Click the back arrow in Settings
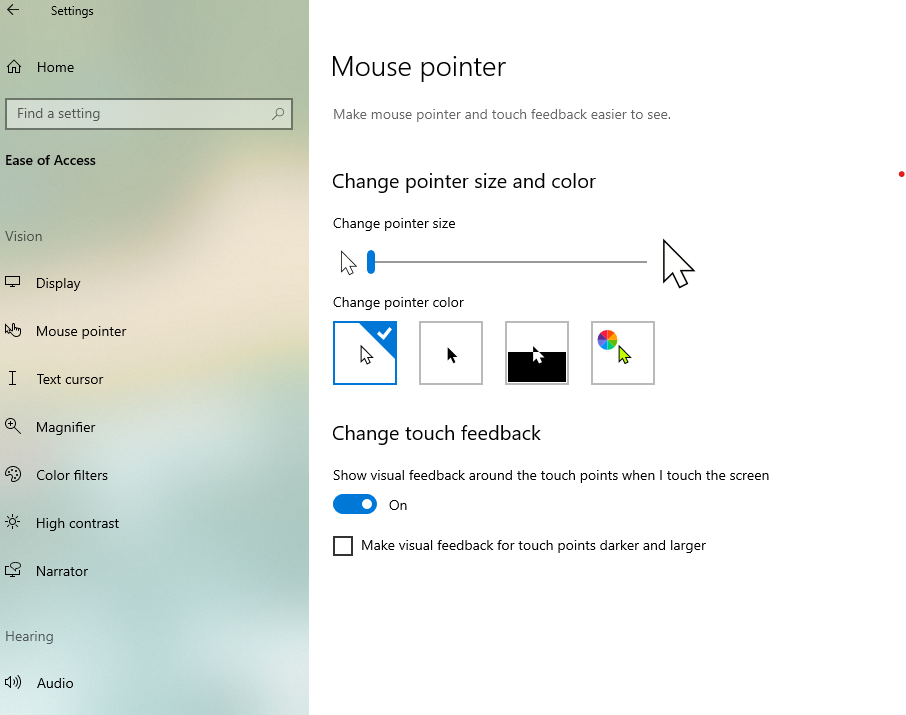 click(15, 11)
